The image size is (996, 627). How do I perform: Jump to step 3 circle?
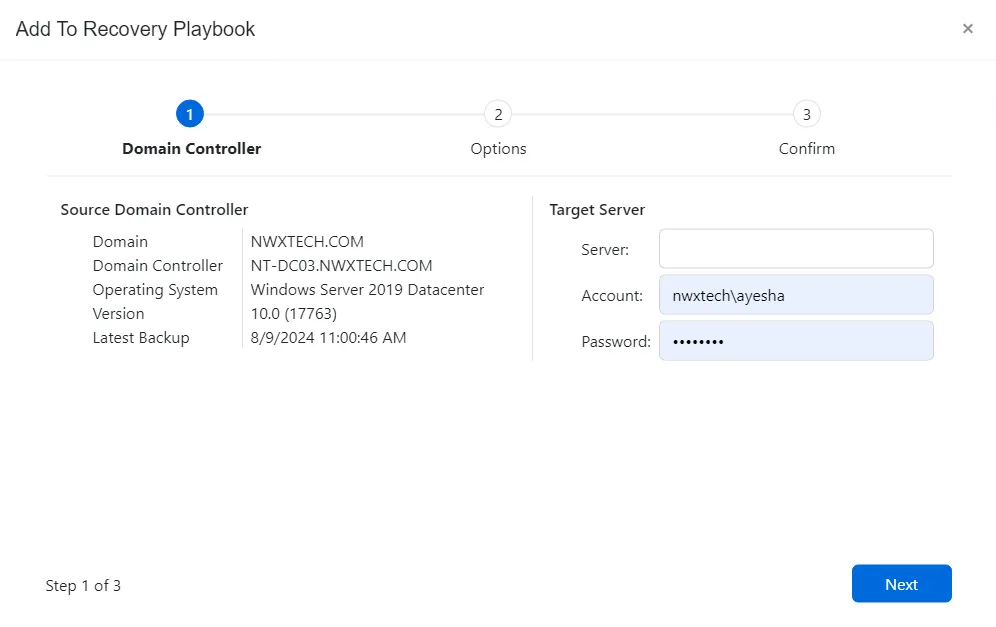coord(807,114)
